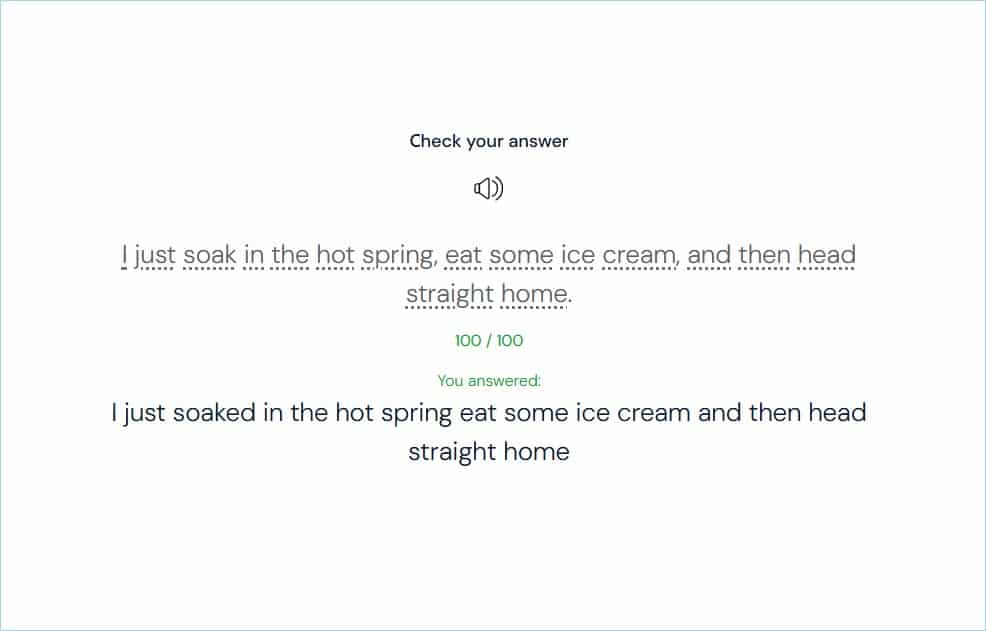Look up the underlined word "home"
The width and height of the screenshot is (986, 631).
[533, 295]
